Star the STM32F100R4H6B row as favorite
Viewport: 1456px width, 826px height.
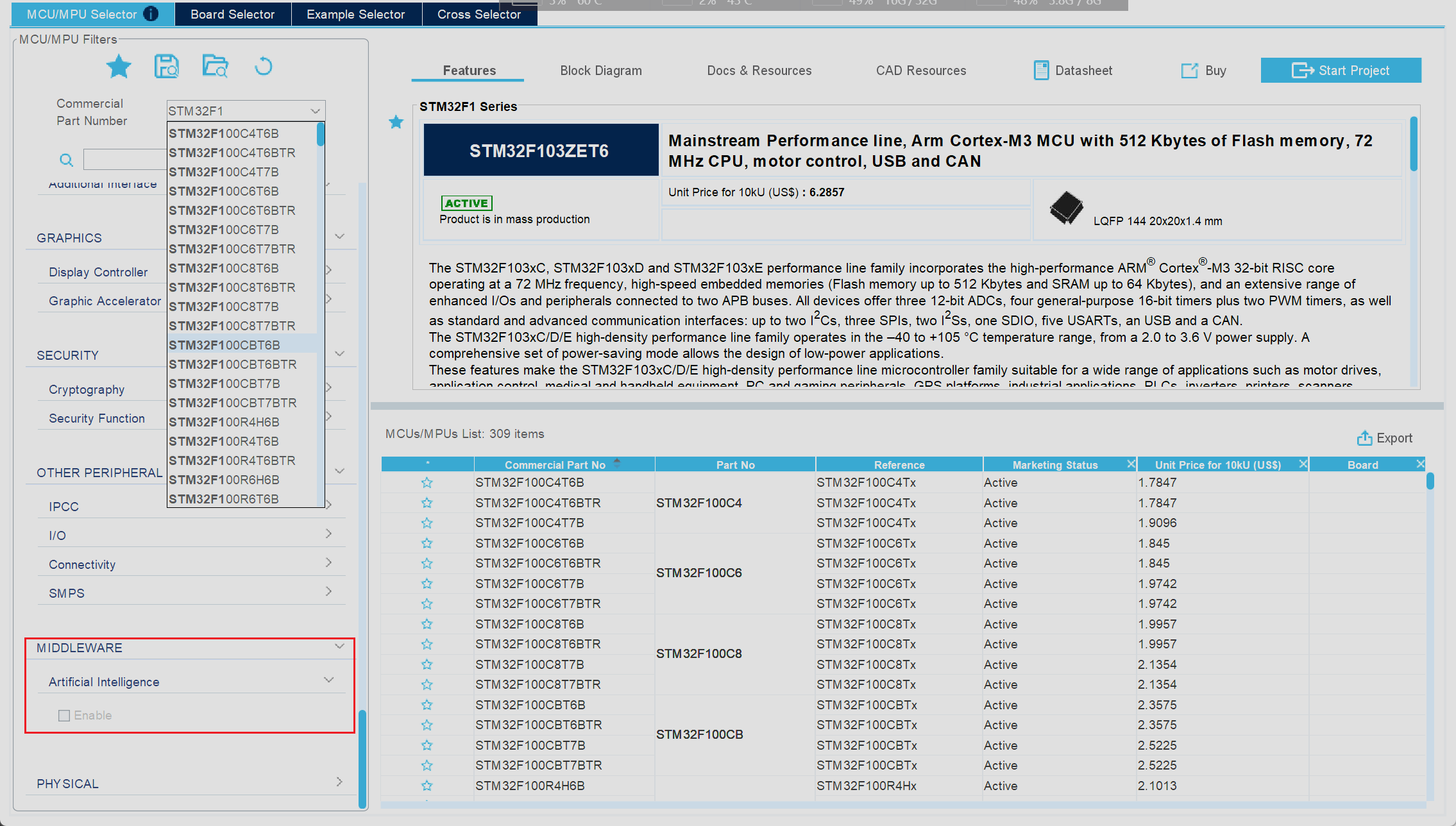click(x=427, y=786)
